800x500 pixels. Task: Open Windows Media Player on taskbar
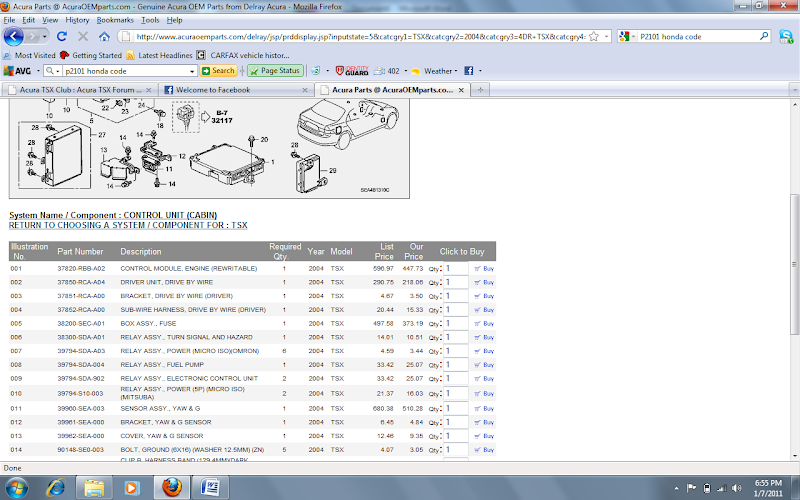(x=132, y=488)
